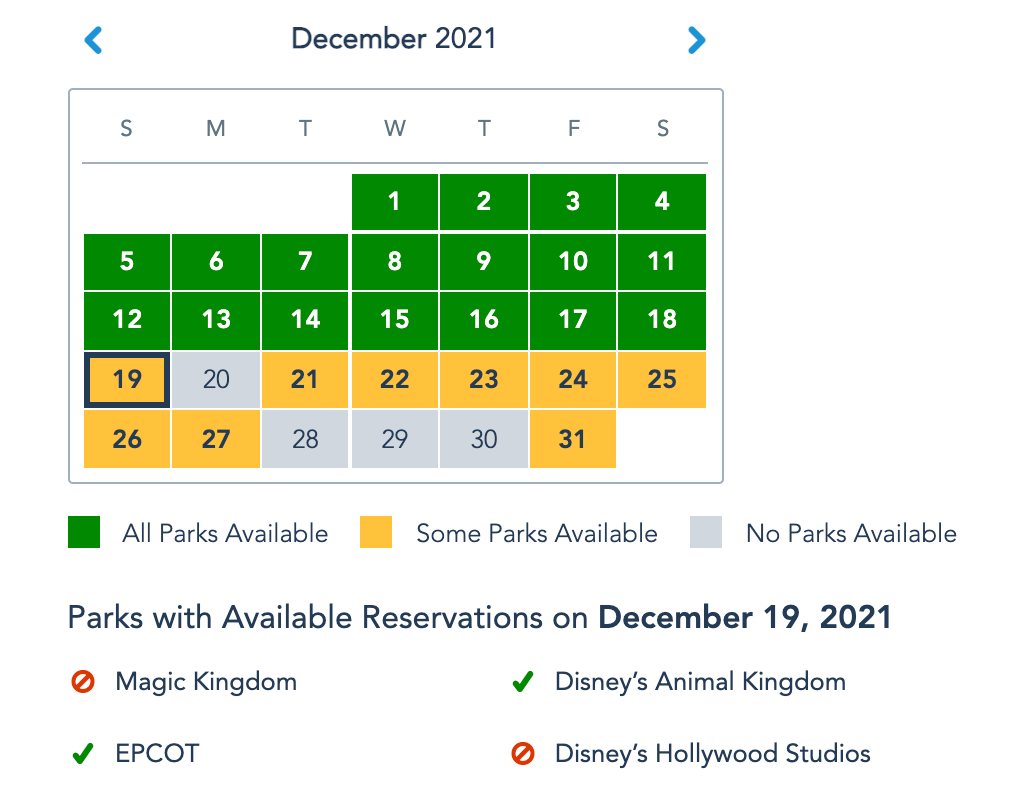Click the yellow Some Parks Available swatch
This screenshot has height=792, width=1016.
click(376, 533)
